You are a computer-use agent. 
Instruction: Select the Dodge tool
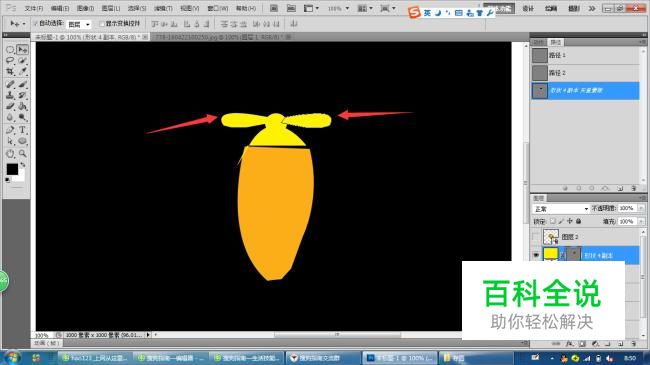tap(22, 117)
